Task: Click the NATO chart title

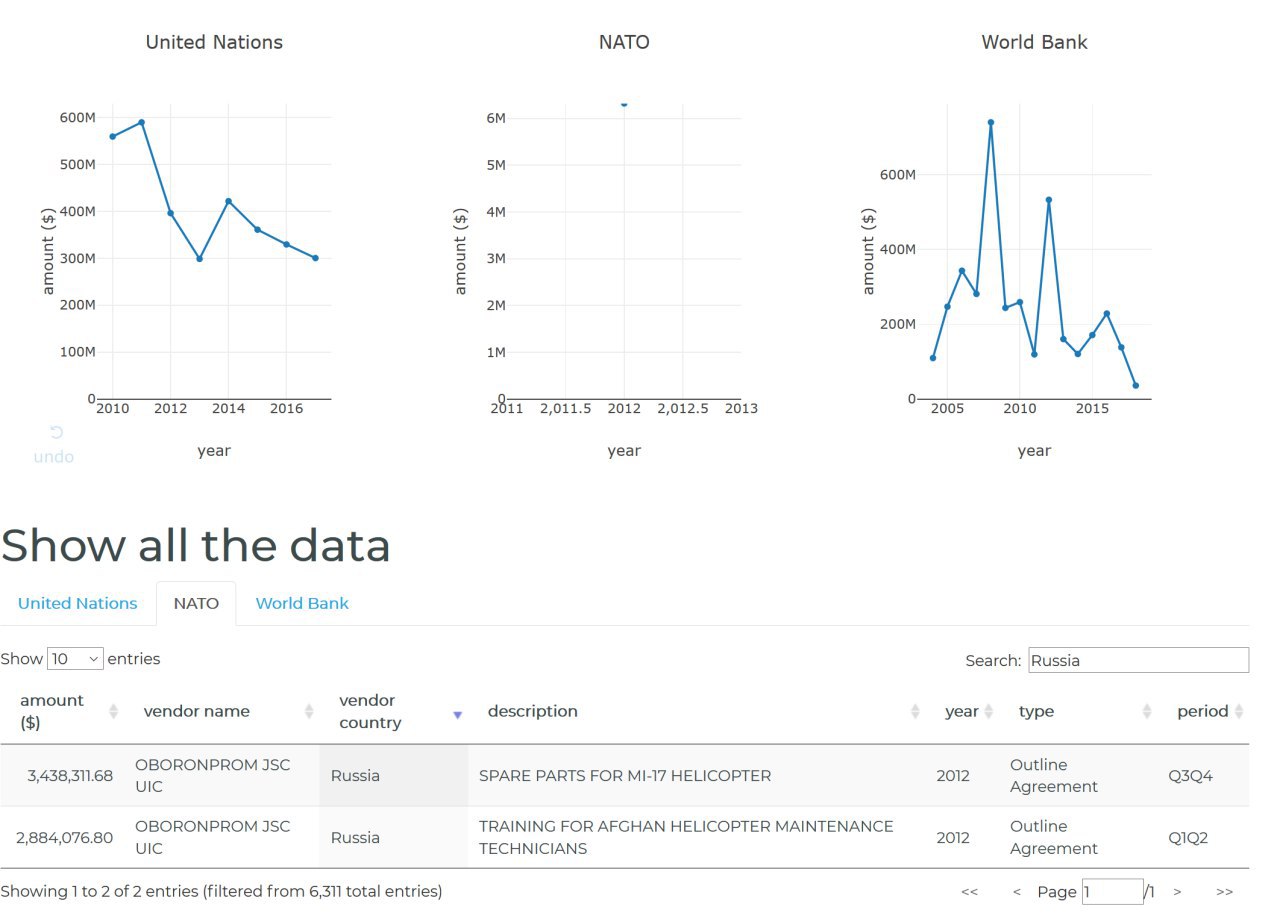Action: click(x=624, y=42)
